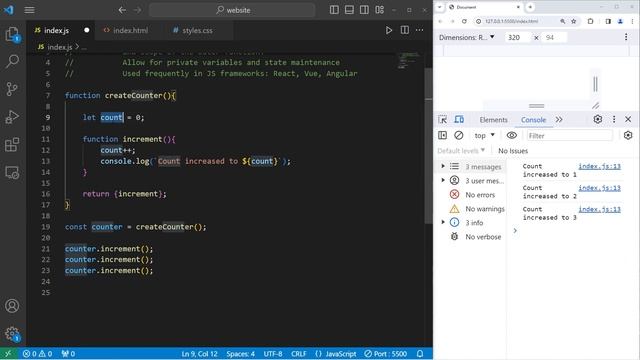Click Port : 5500 in status bar
This screenshot has width=640, height=360.
click(385, 353)
